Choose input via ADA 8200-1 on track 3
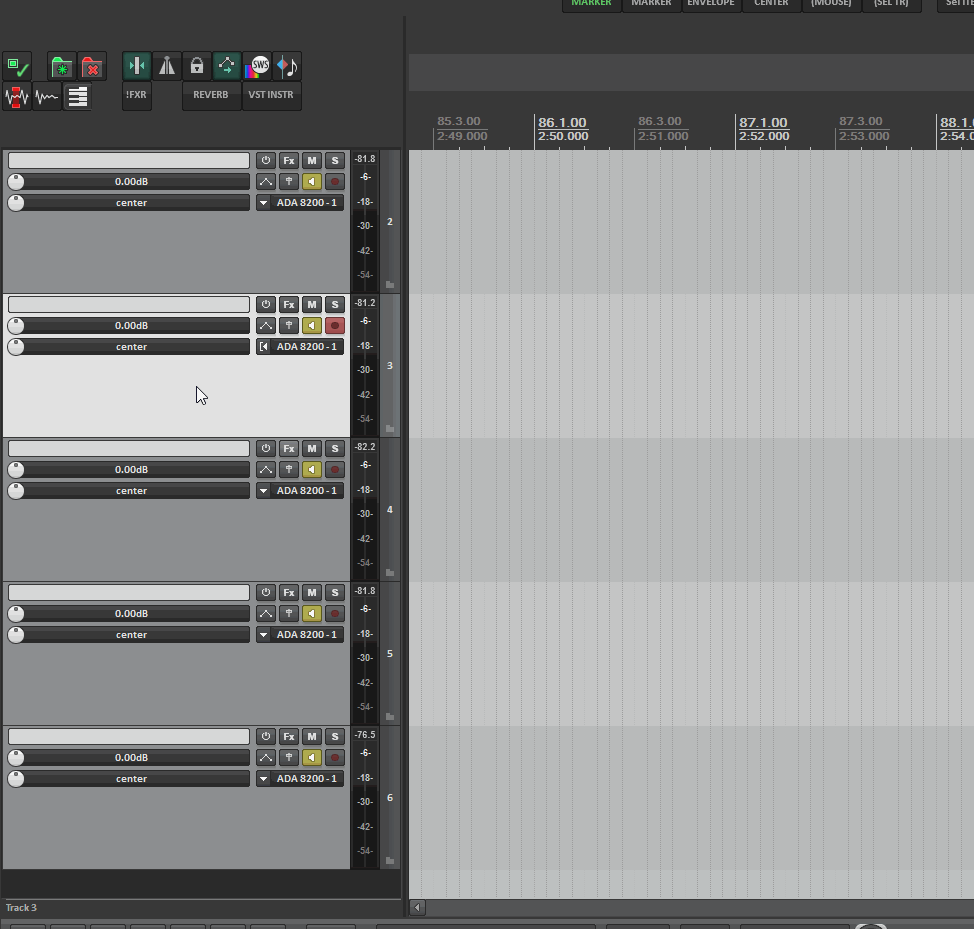974x929 pixels. coord(307,347)
